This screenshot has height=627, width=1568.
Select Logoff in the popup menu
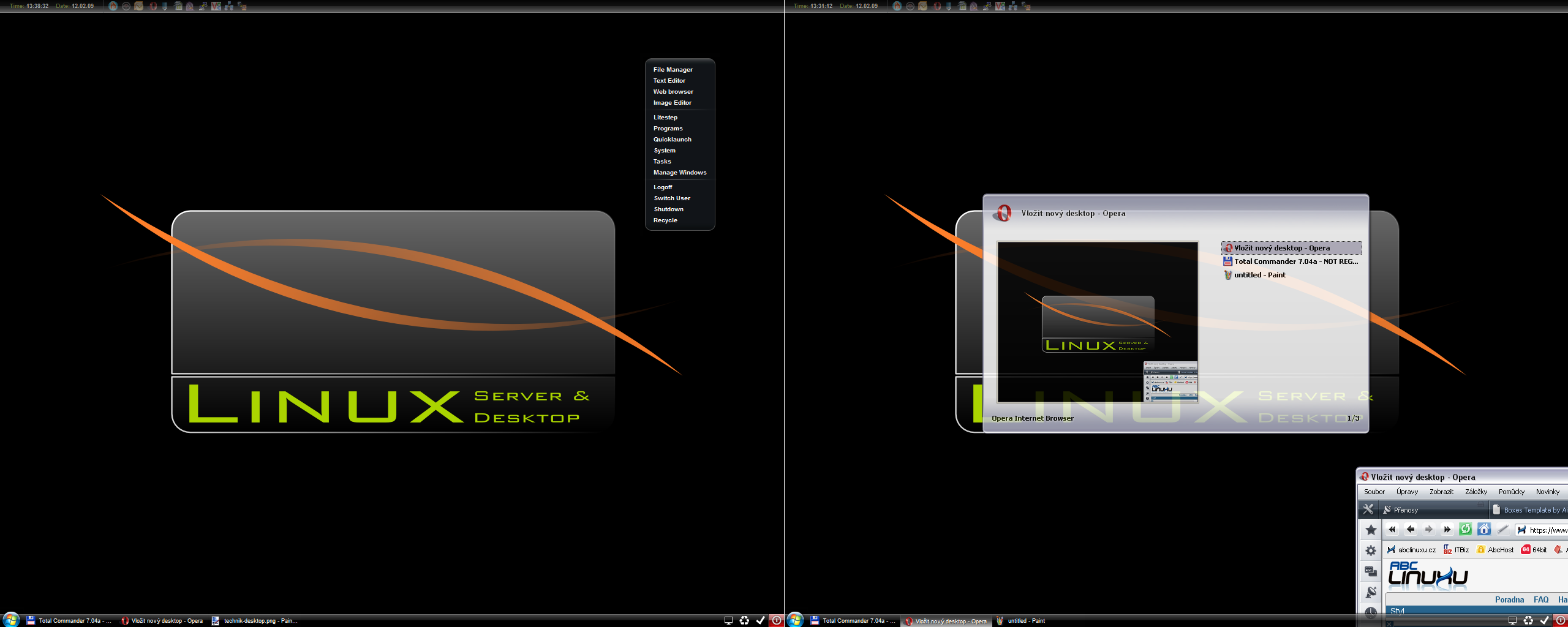[x=663, y=187]
